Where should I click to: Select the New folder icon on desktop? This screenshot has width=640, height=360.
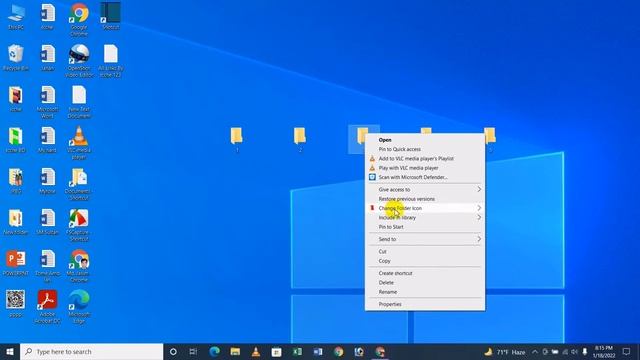pyautogui.click(x=16, y=222)
